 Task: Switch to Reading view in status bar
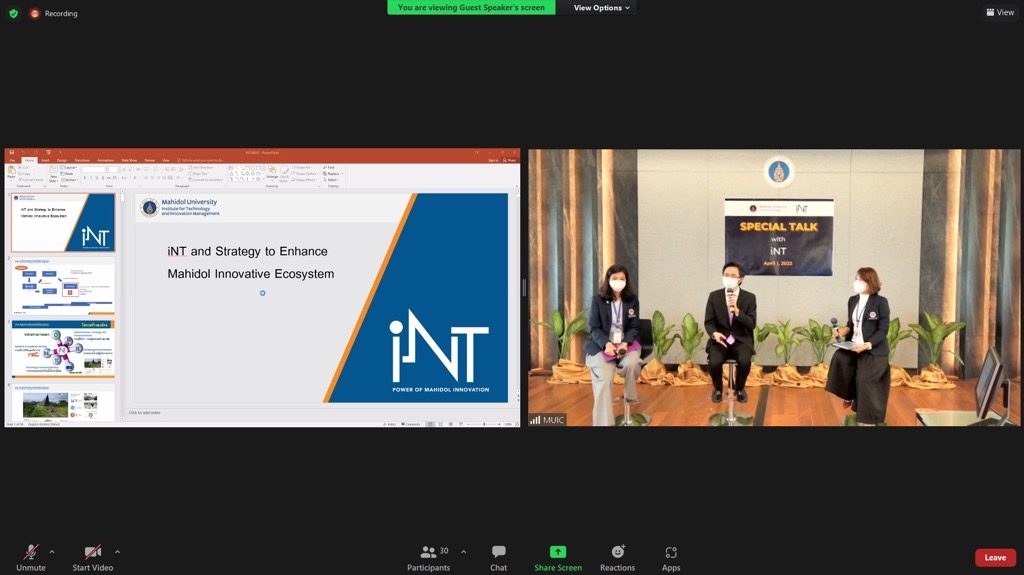tap(451, 424)
